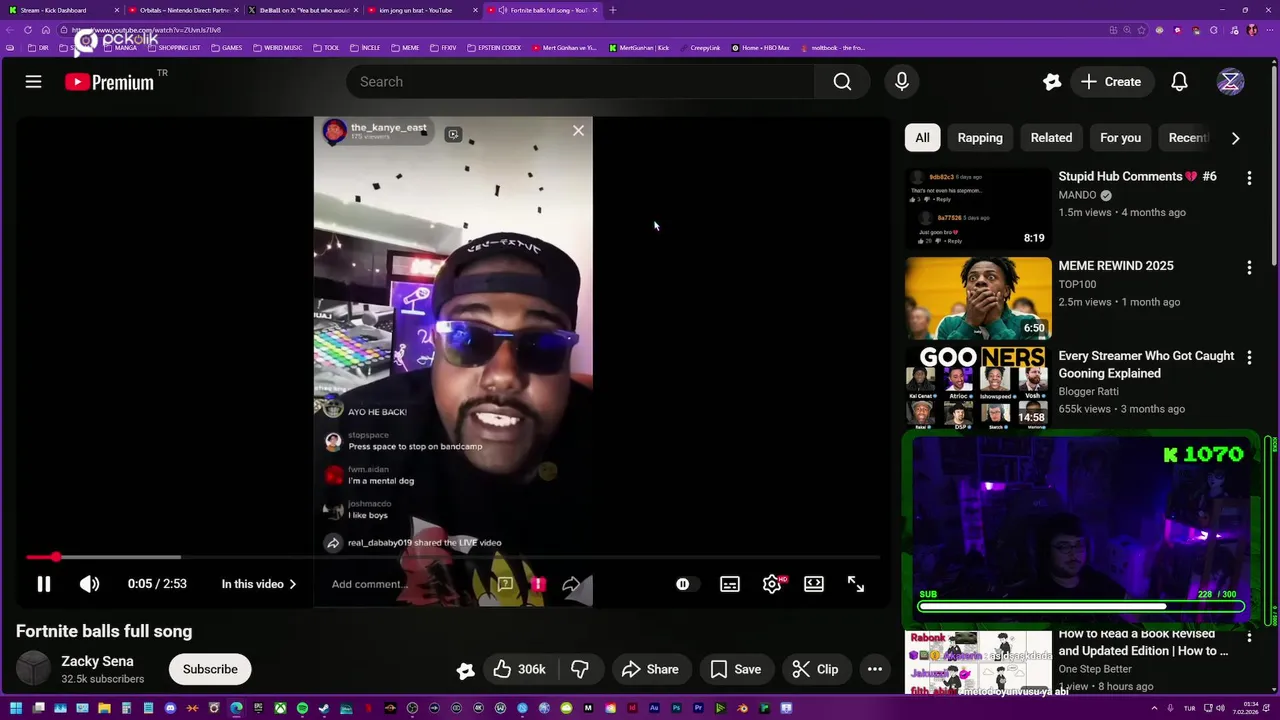Close the embedded livestream overlay X
This screenshot has height=720, width=1280.
pos(578,131)
